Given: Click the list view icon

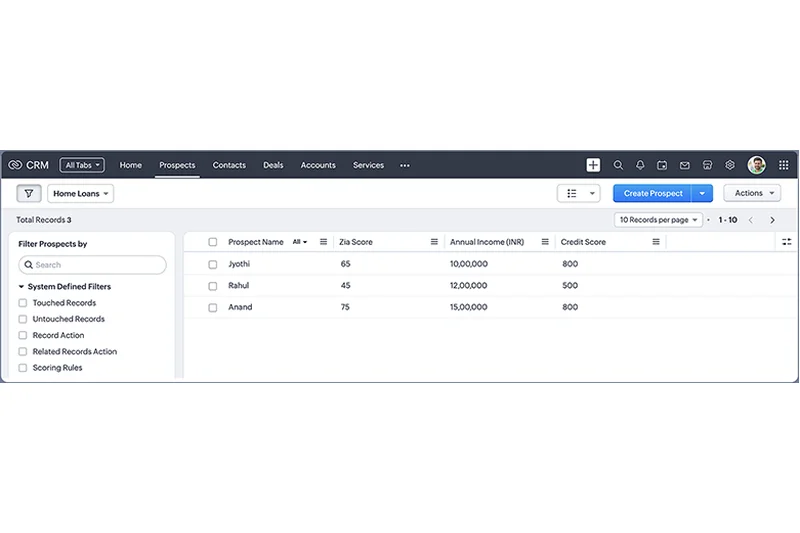Looking at the screenshot, I should pyautogui.click(x=571, y=193).
